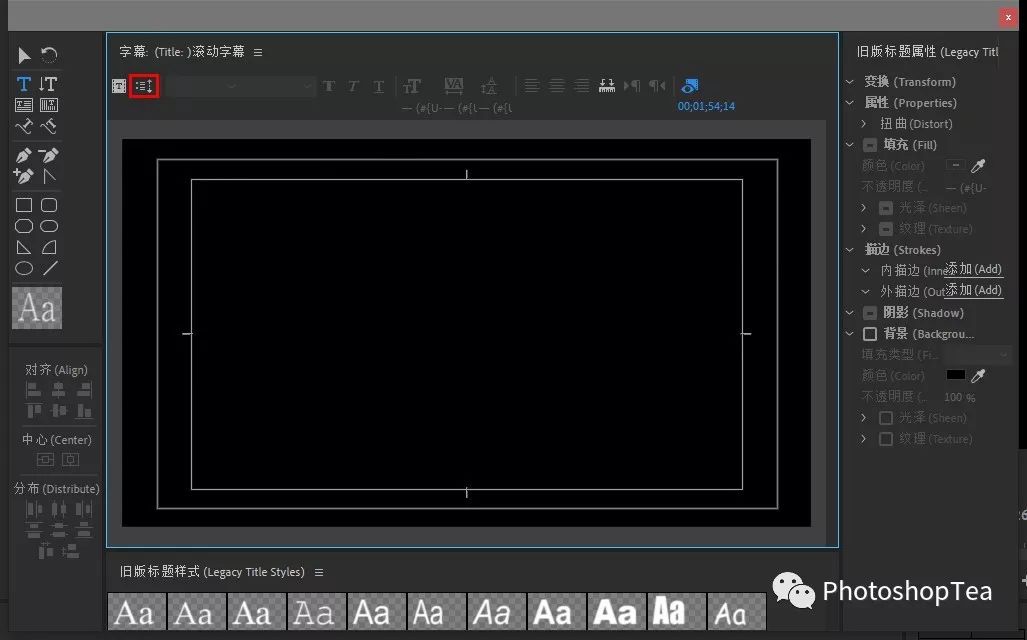The height and width of the screenshot is (640, 1027).
Task: Open the font family dropdown
Action: pyautogui.click(x=202, y=86)
